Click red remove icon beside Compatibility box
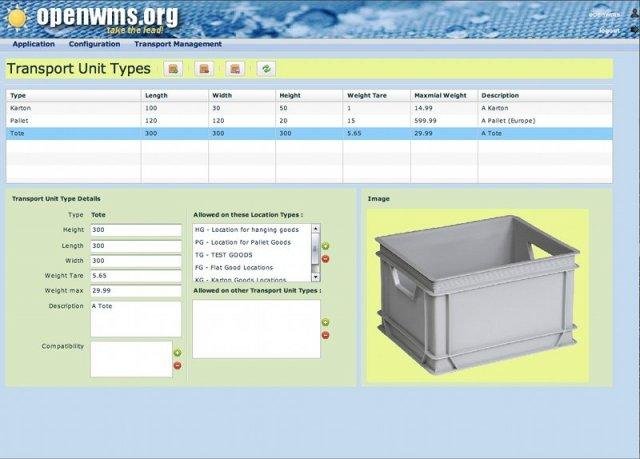 point(177,366)
